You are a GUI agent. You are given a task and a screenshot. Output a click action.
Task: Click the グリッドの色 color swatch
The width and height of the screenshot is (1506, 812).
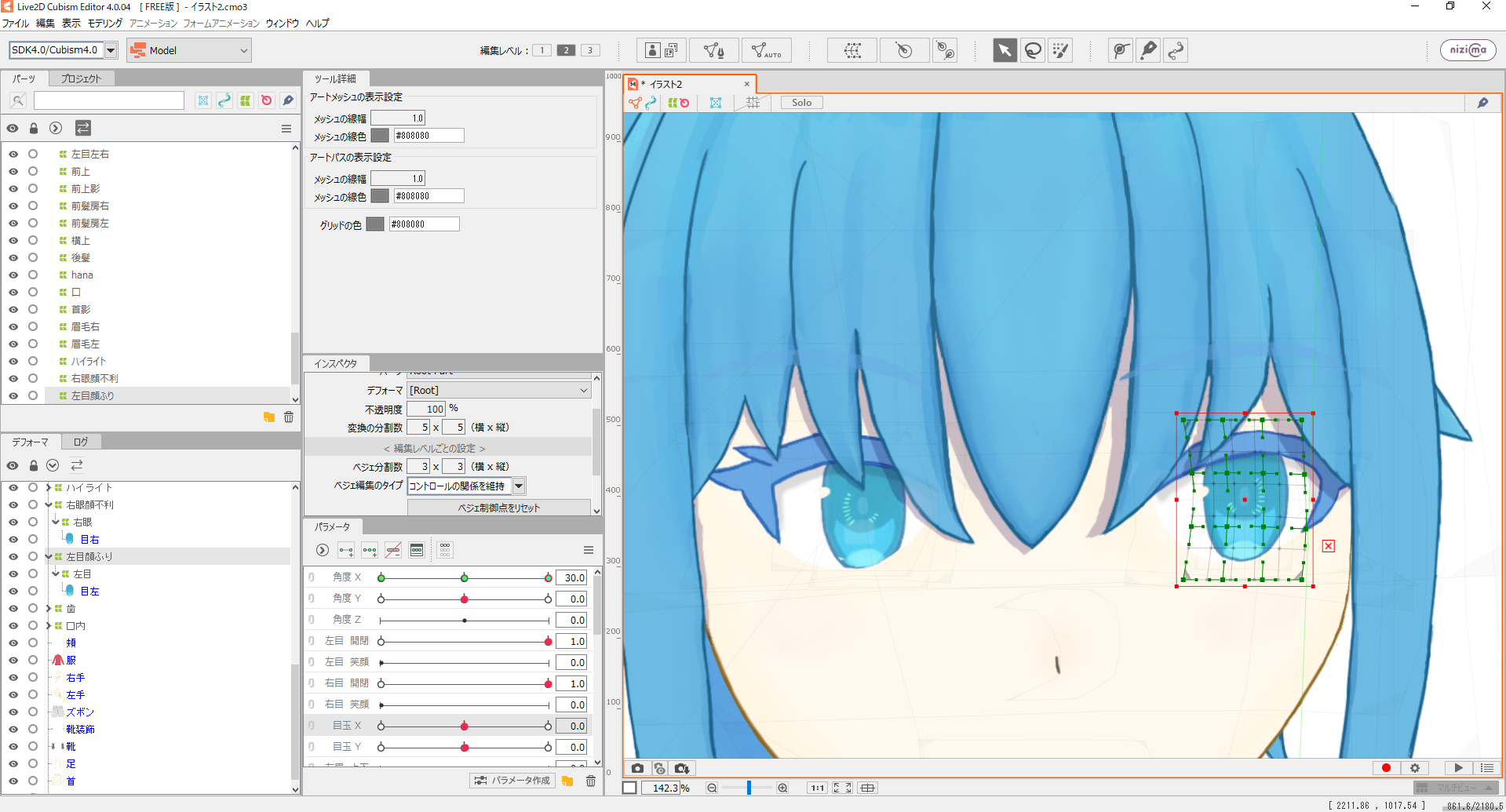point(375,224)
